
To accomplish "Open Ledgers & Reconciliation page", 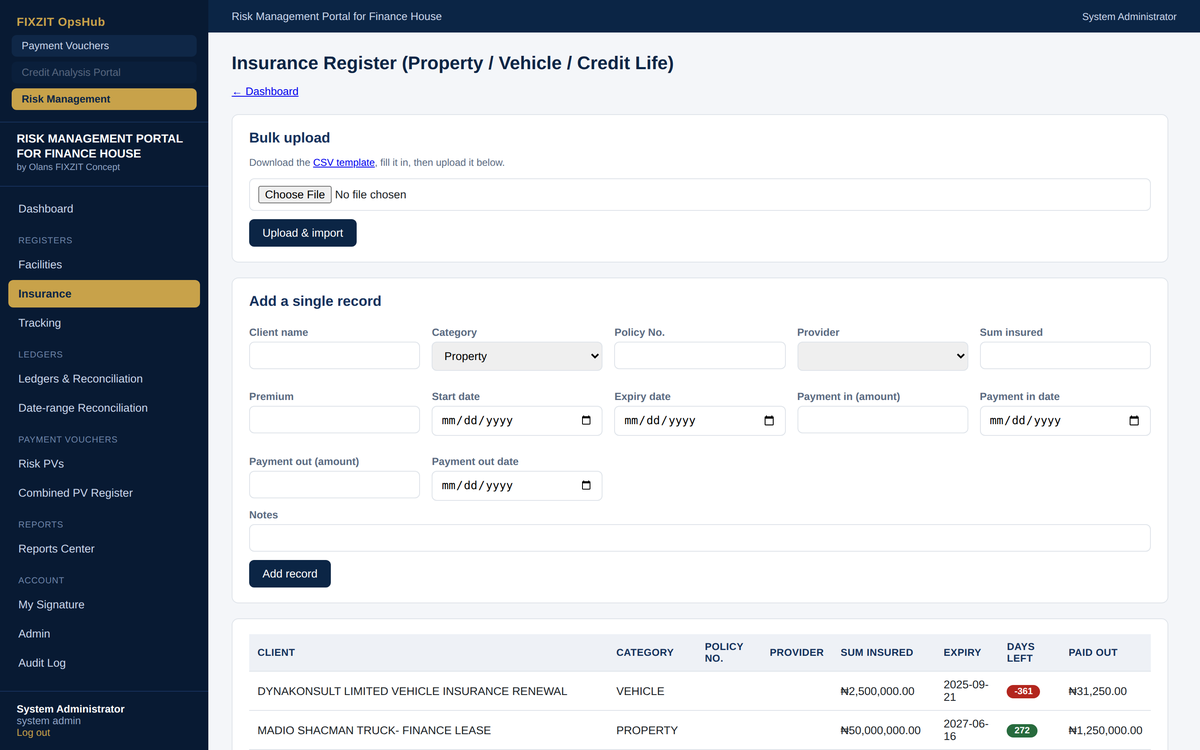I will point(104,379).
